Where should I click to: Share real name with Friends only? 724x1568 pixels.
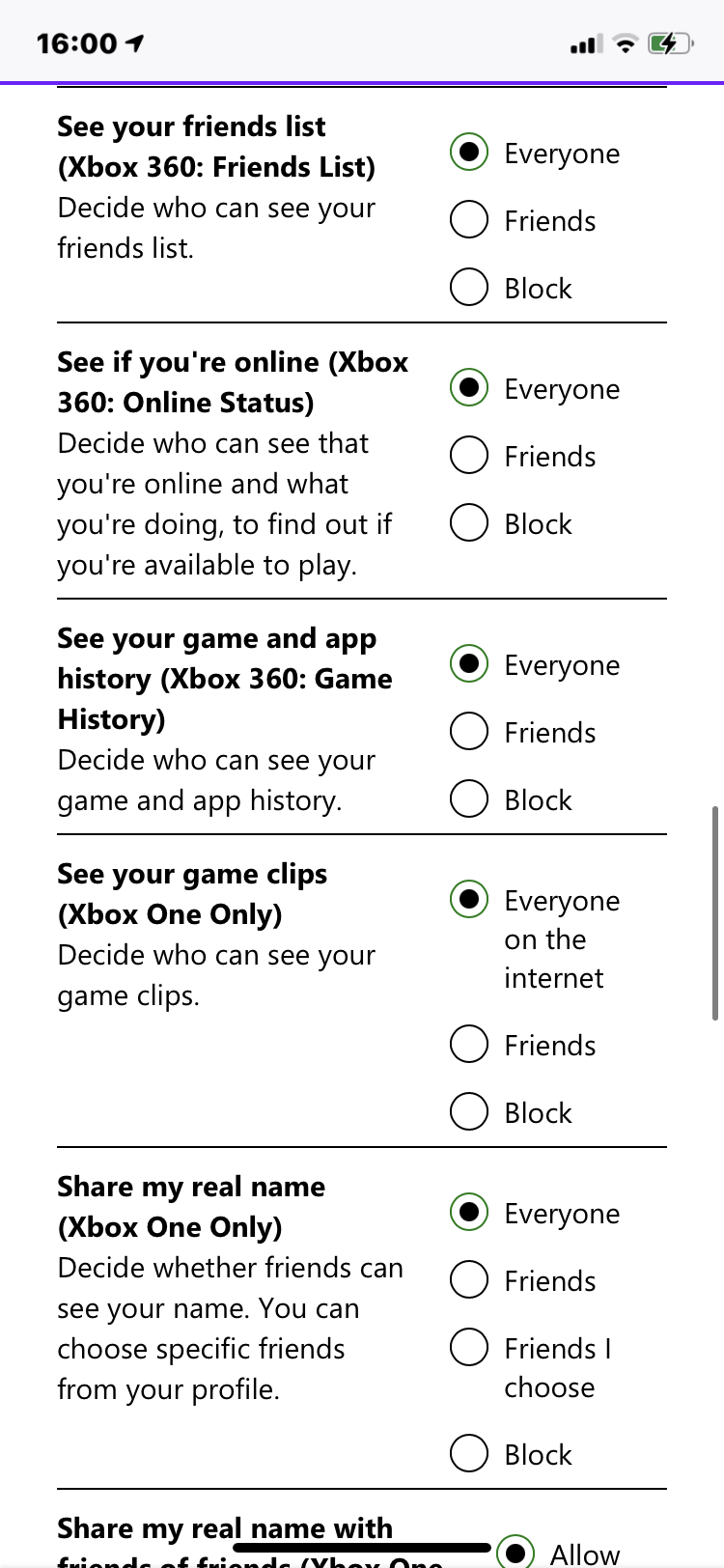click(469, 1280)
